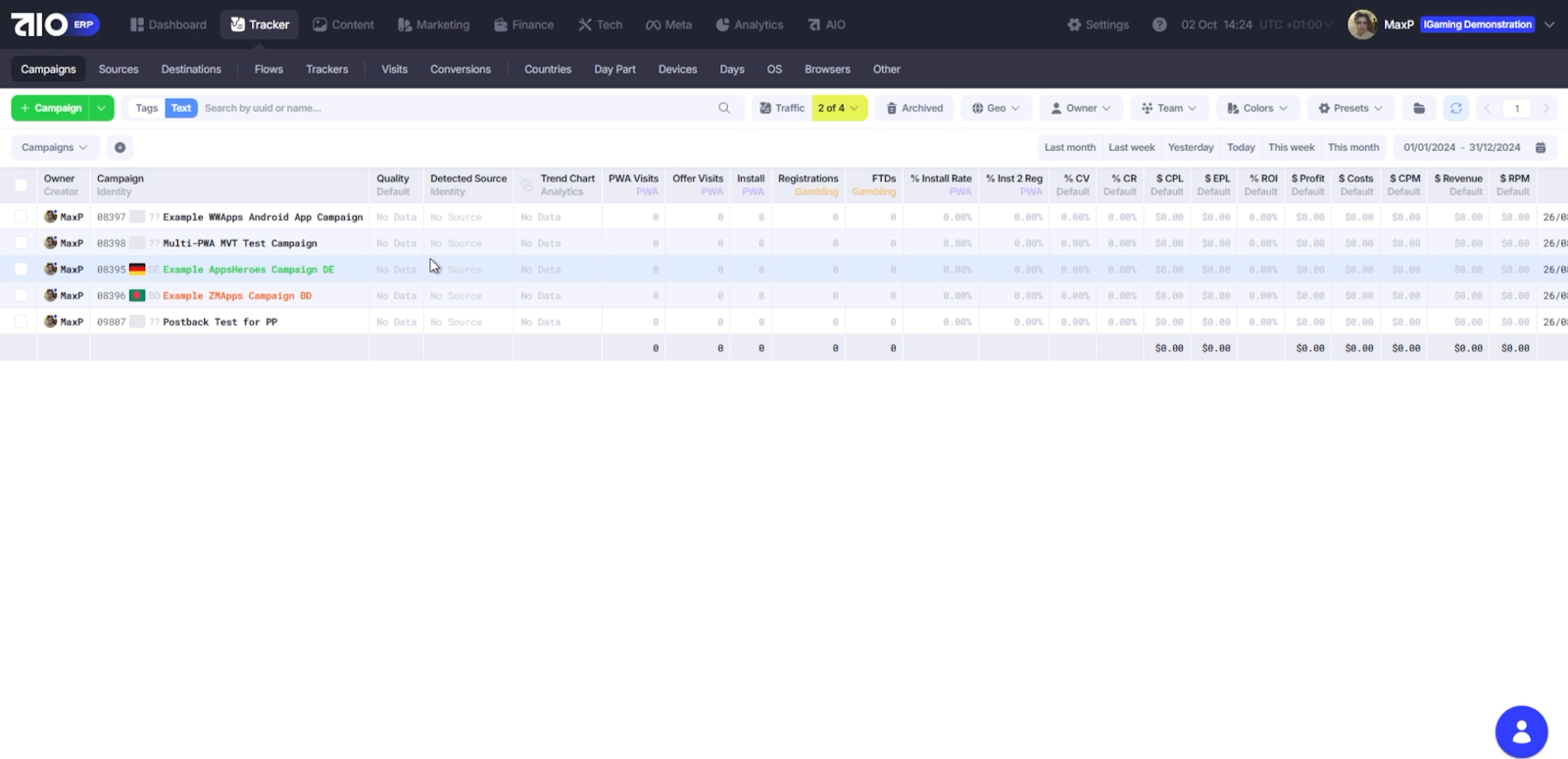Open the support chat bubble
Image resolution: width=1568 pixels, height=759 pixels.
click(1521, 732)
